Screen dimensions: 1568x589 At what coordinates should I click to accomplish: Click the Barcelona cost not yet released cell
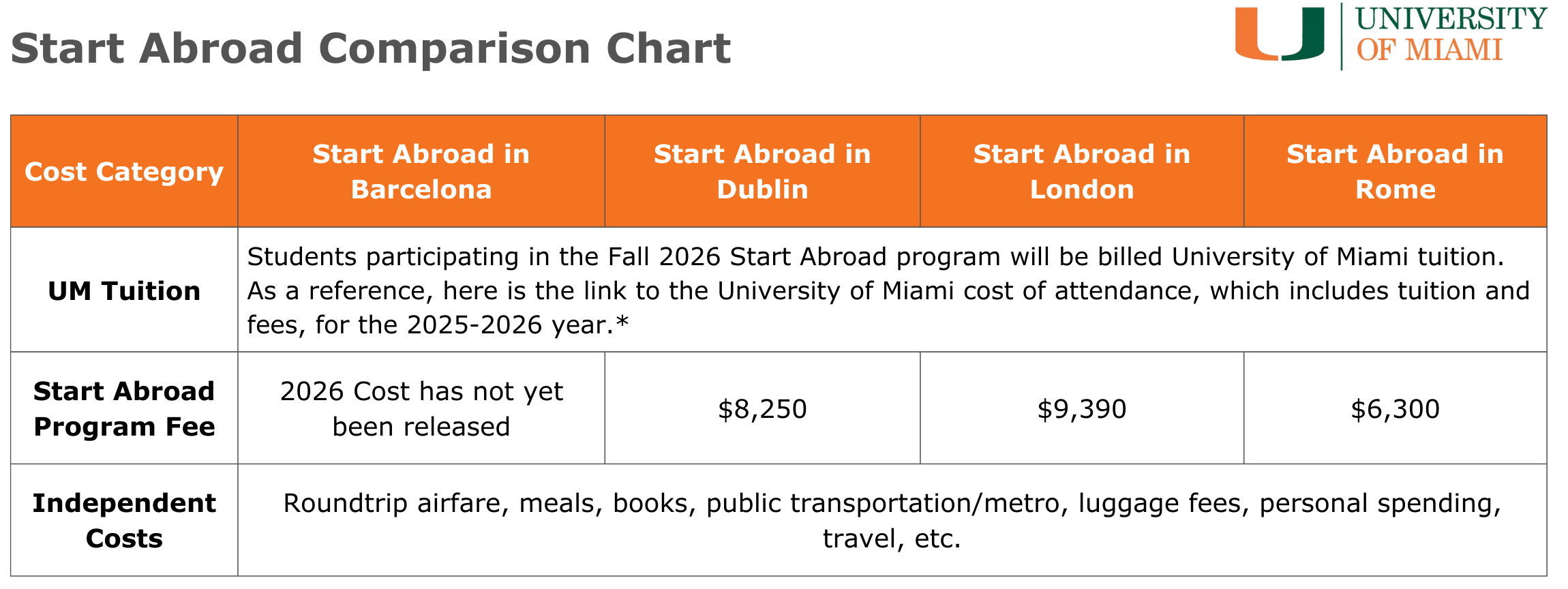(421, 409)
